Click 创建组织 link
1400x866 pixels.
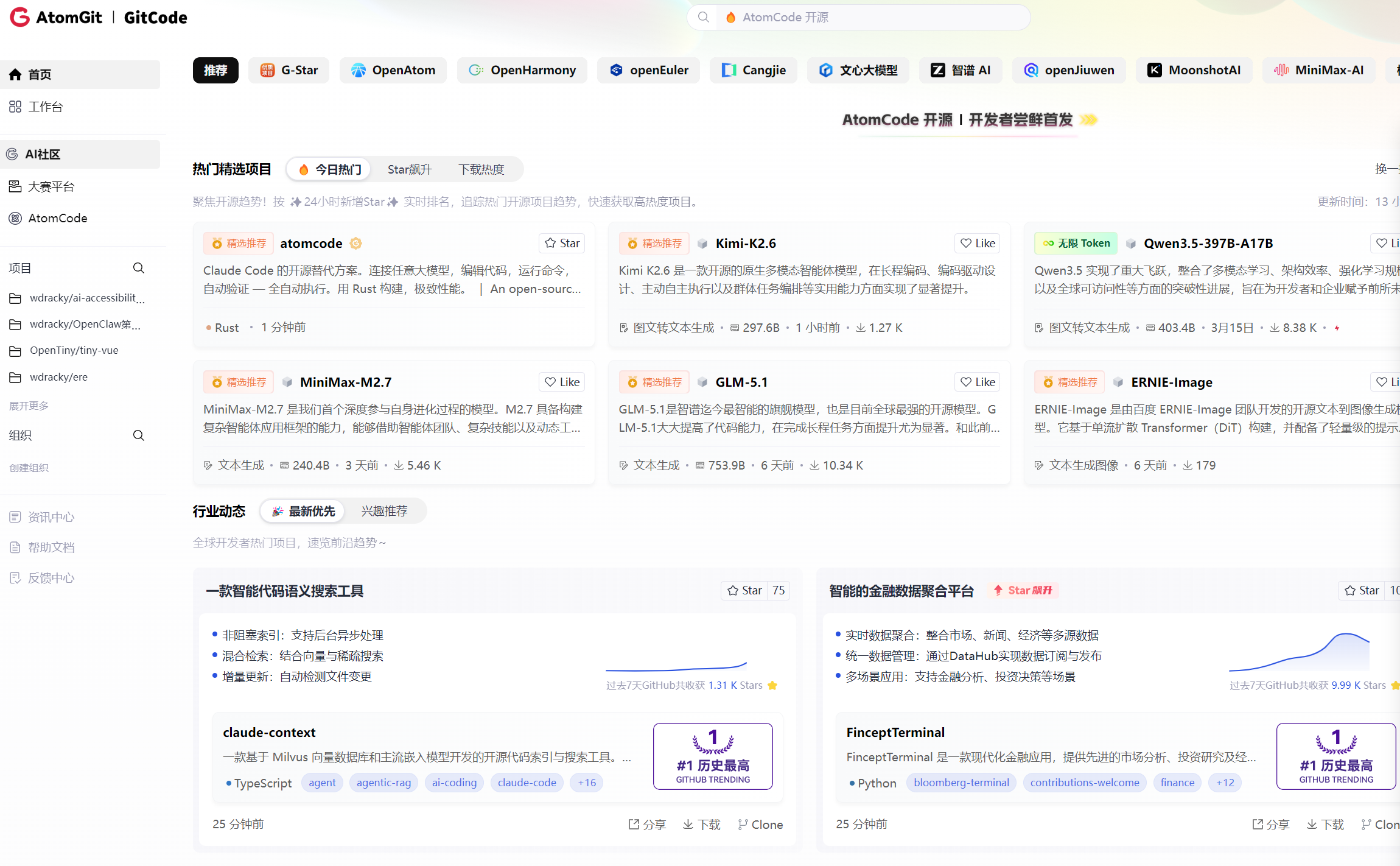[x=29, y=468]
